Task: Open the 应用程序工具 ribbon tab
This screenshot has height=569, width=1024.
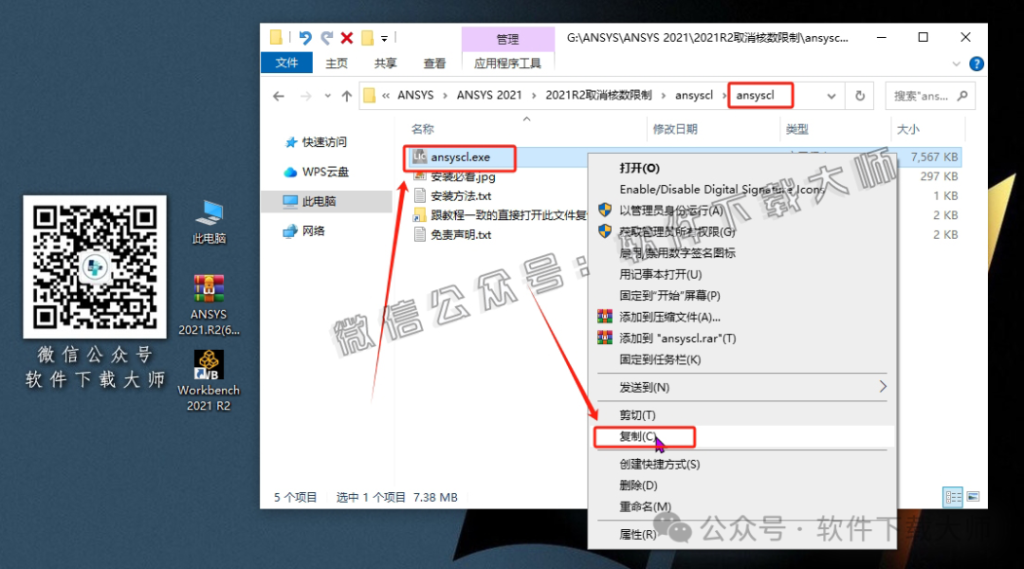Action: coord(507,63)
